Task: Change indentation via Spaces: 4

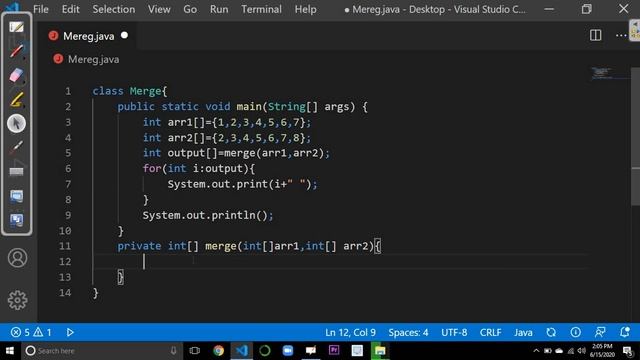Action: (408, 332)
